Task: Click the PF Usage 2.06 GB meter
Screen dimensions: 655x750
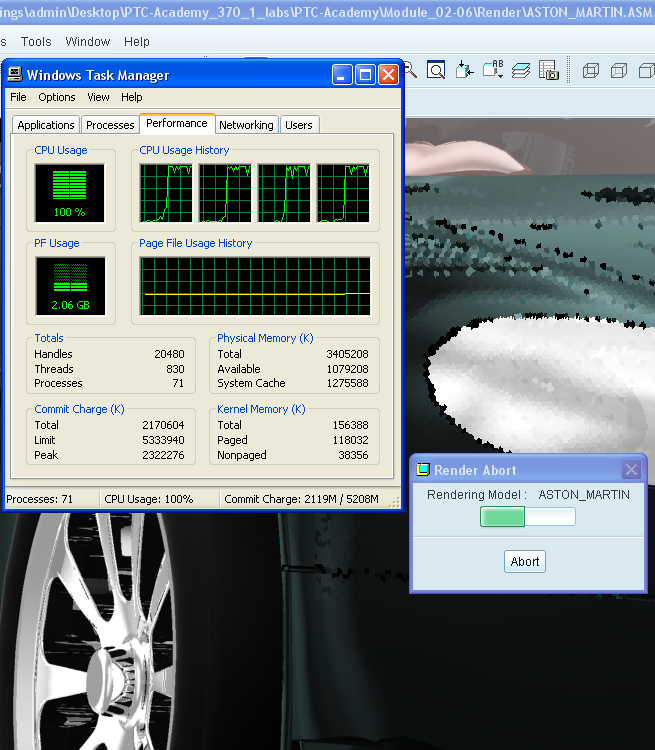Action: coord(70,286)
